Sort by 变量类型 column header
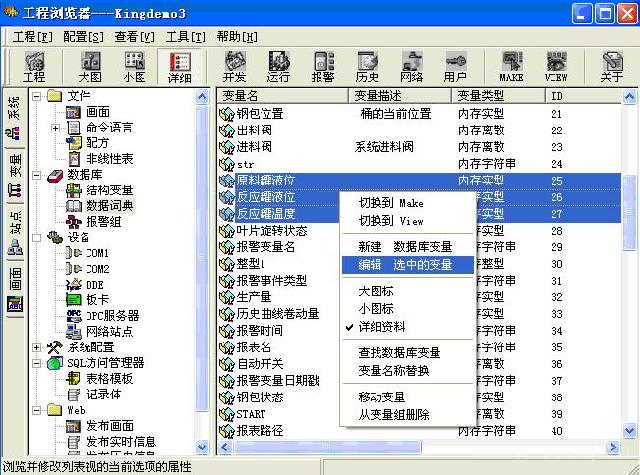Image resolution: width=640 pixels, height=475 pixels. 498,96
